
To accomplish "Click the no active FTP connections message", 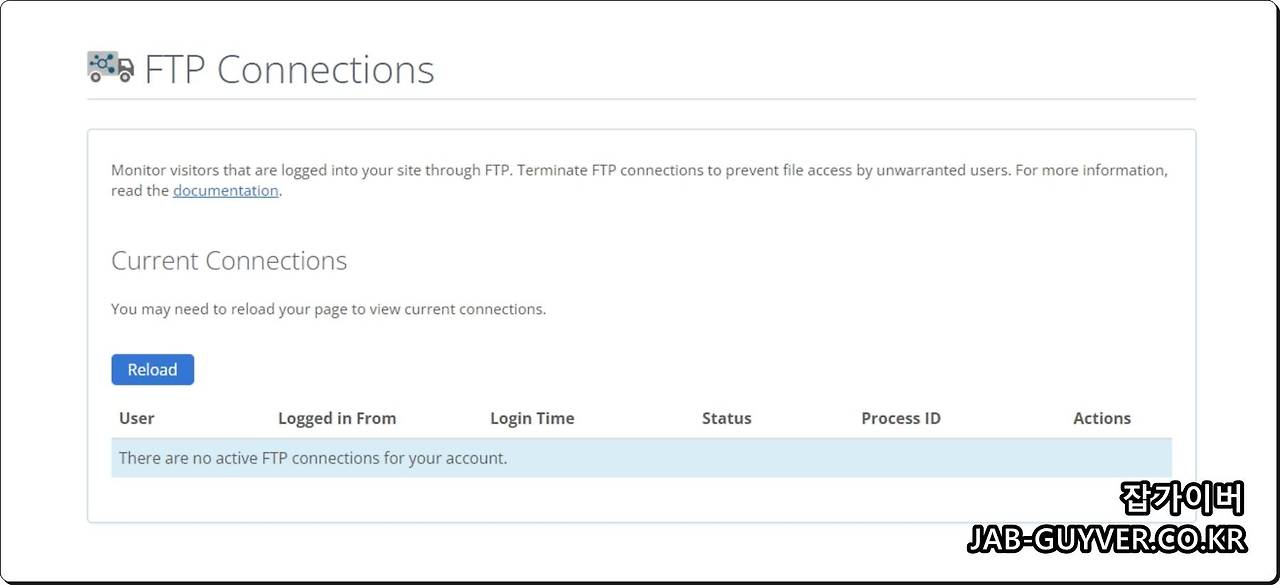I will pos(313,458).
